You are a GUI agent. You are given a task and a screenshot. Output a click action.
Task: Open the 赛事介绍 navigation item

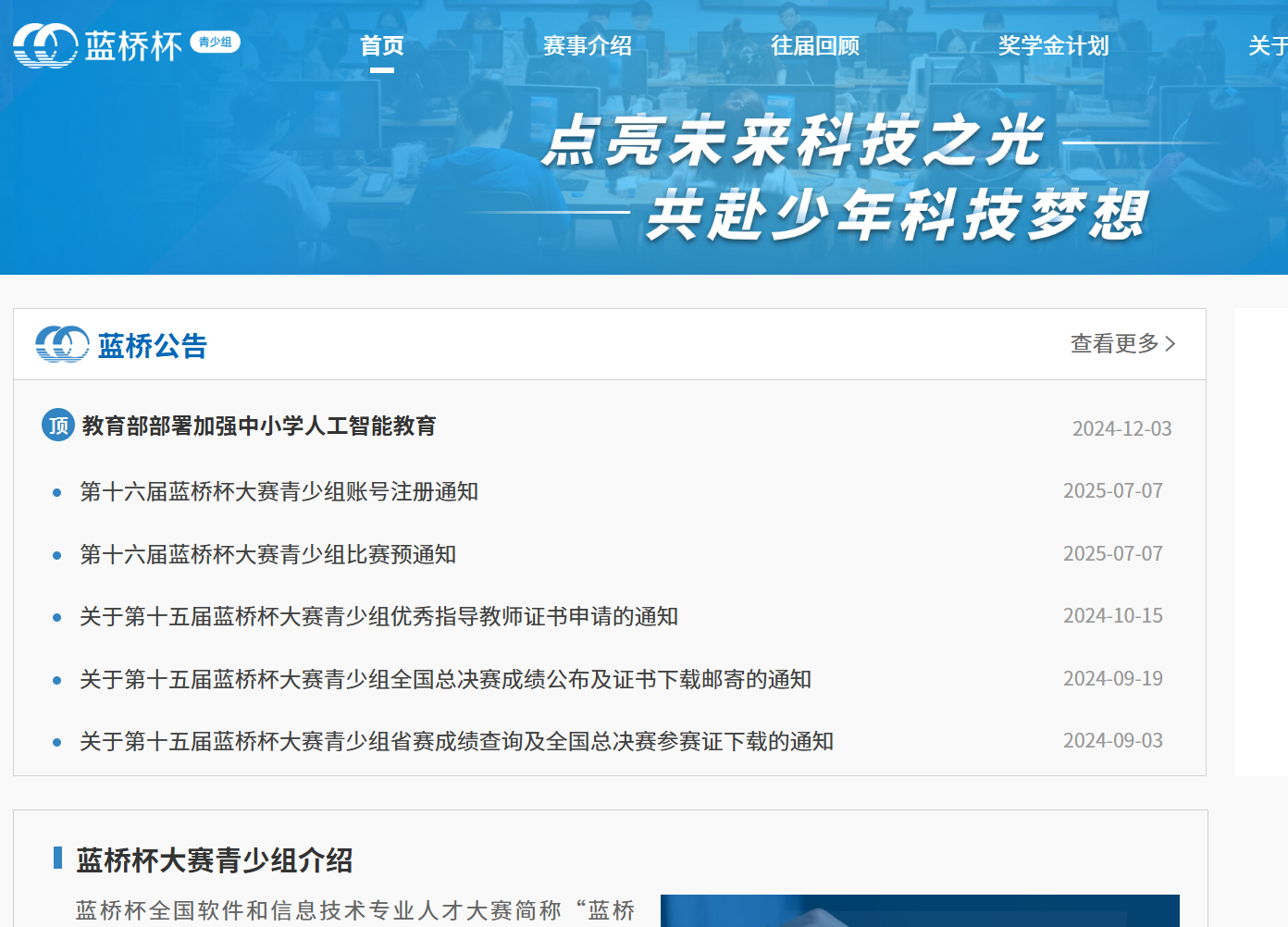pos(588,45)
